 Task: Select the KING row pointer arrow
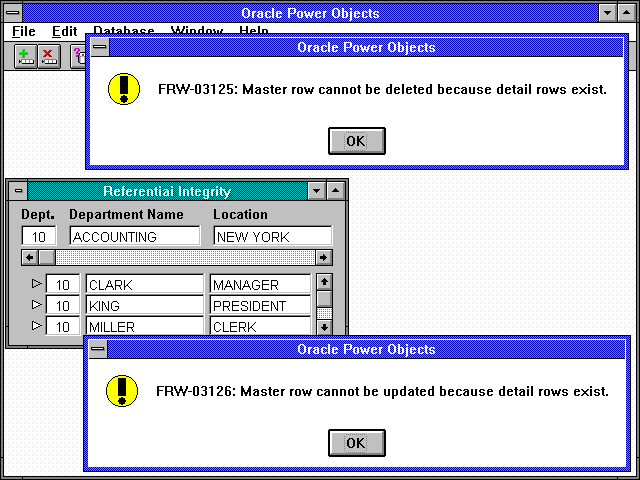coord(37,305)
